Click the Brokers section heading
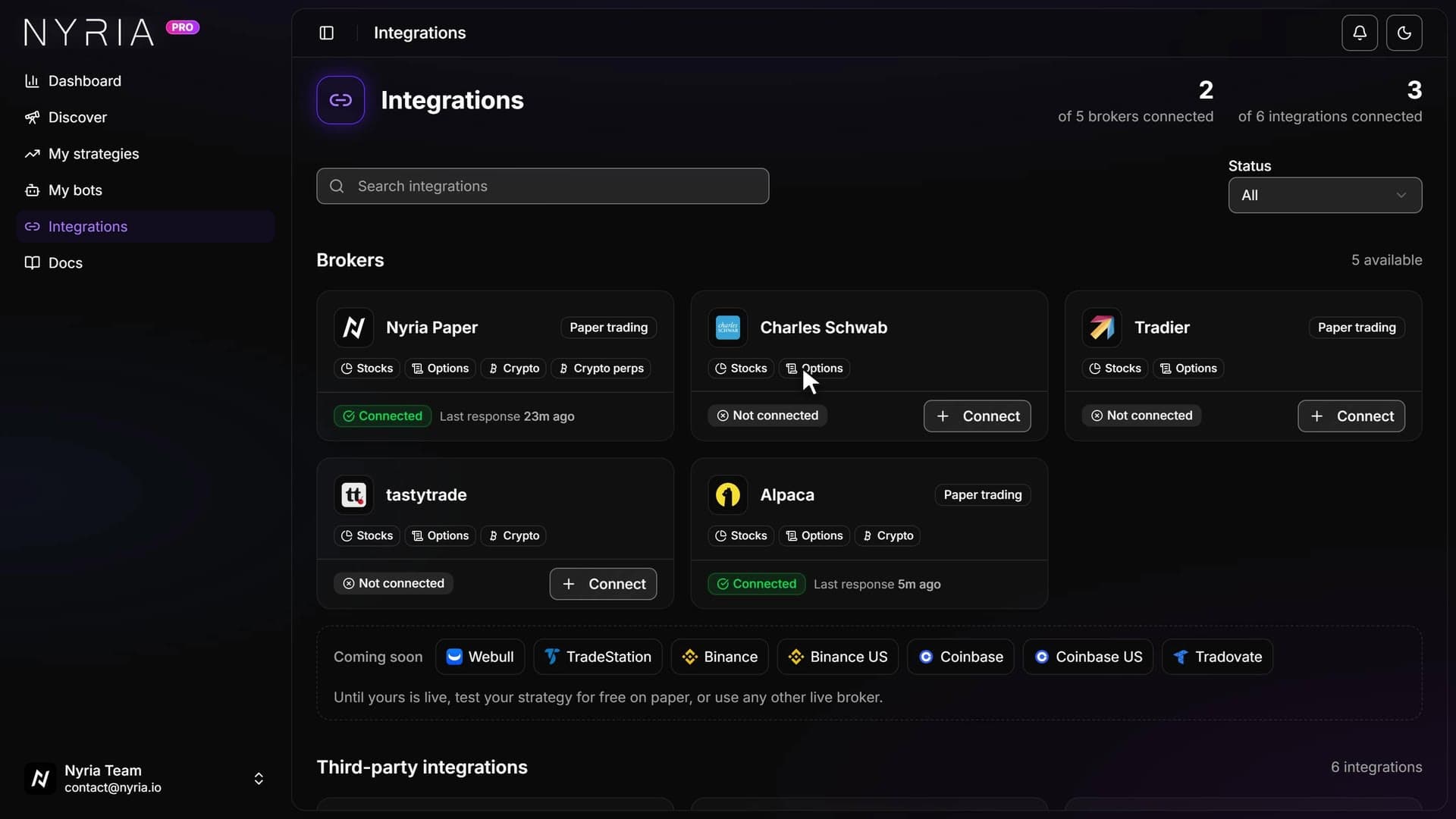This screenshot has width=1456, height=819. pos(350,260)
